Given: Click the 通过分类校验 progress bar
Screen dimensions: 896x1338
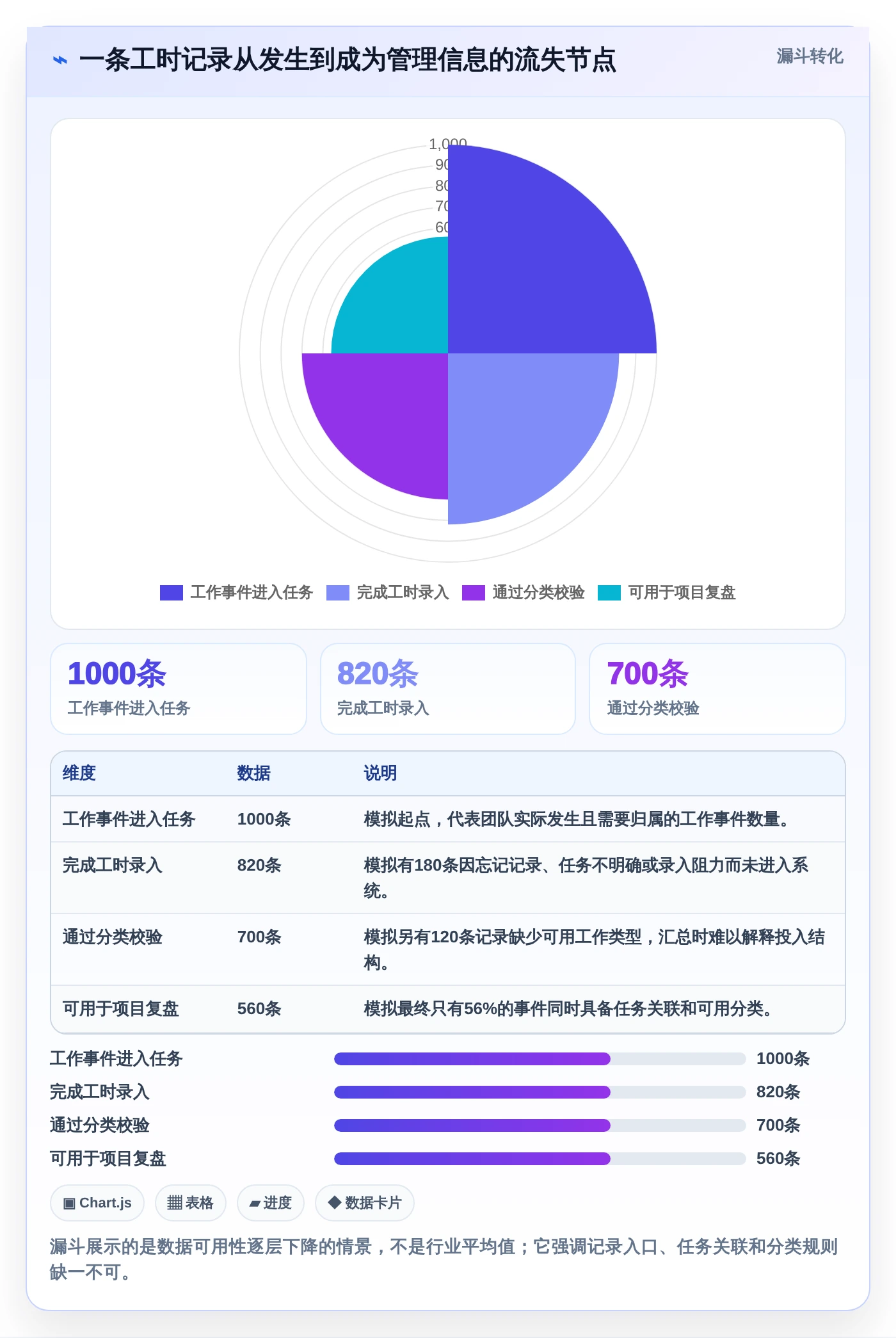Looking at the screenshot, I should 540,1125.
